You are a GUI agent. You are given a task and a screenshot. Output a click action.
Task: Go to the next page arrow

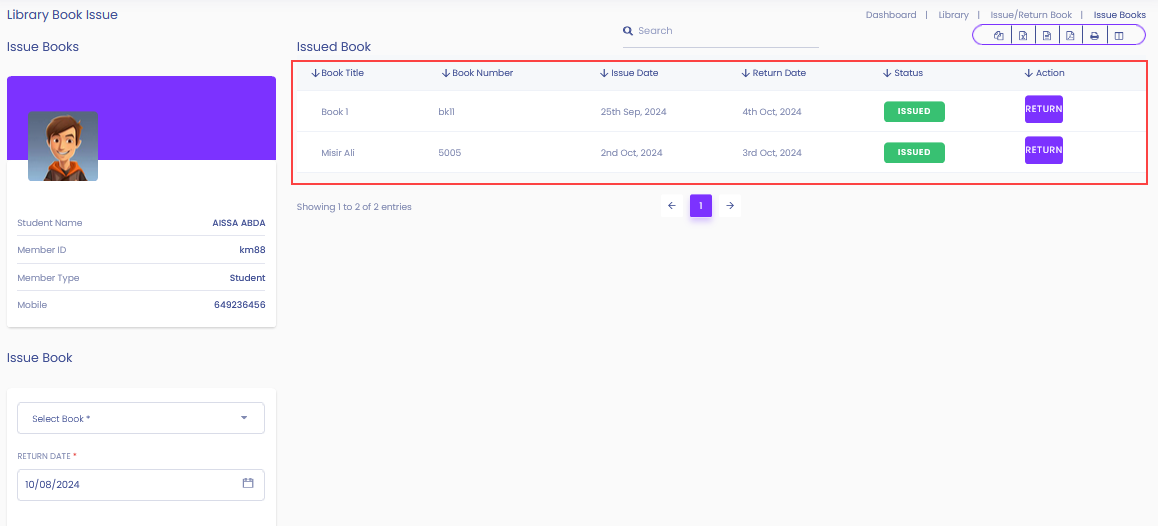pyautogui.click(x=730, y=206)
